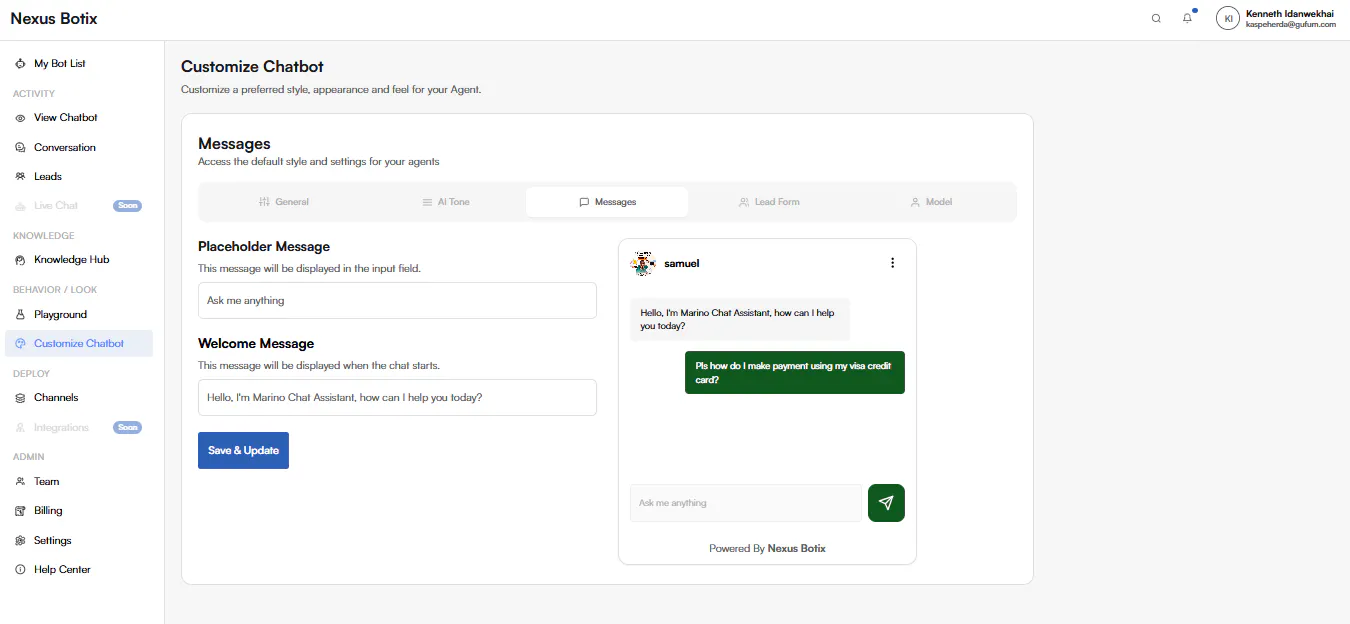Click the Help Center info icon

tap(21, 570)
